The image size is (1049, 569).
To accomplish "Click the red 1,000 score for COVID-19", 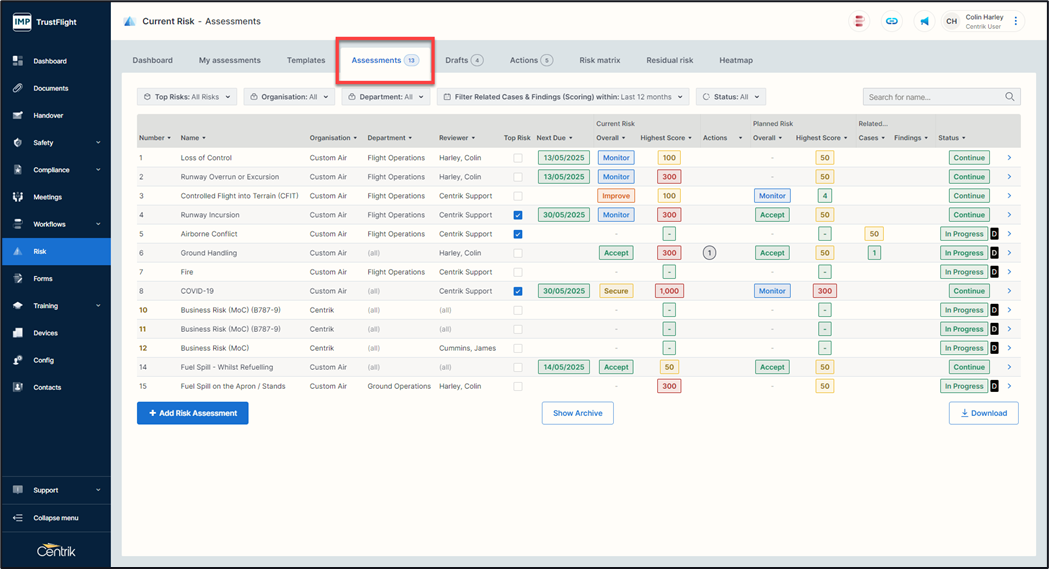I will [x=669, y=291].
